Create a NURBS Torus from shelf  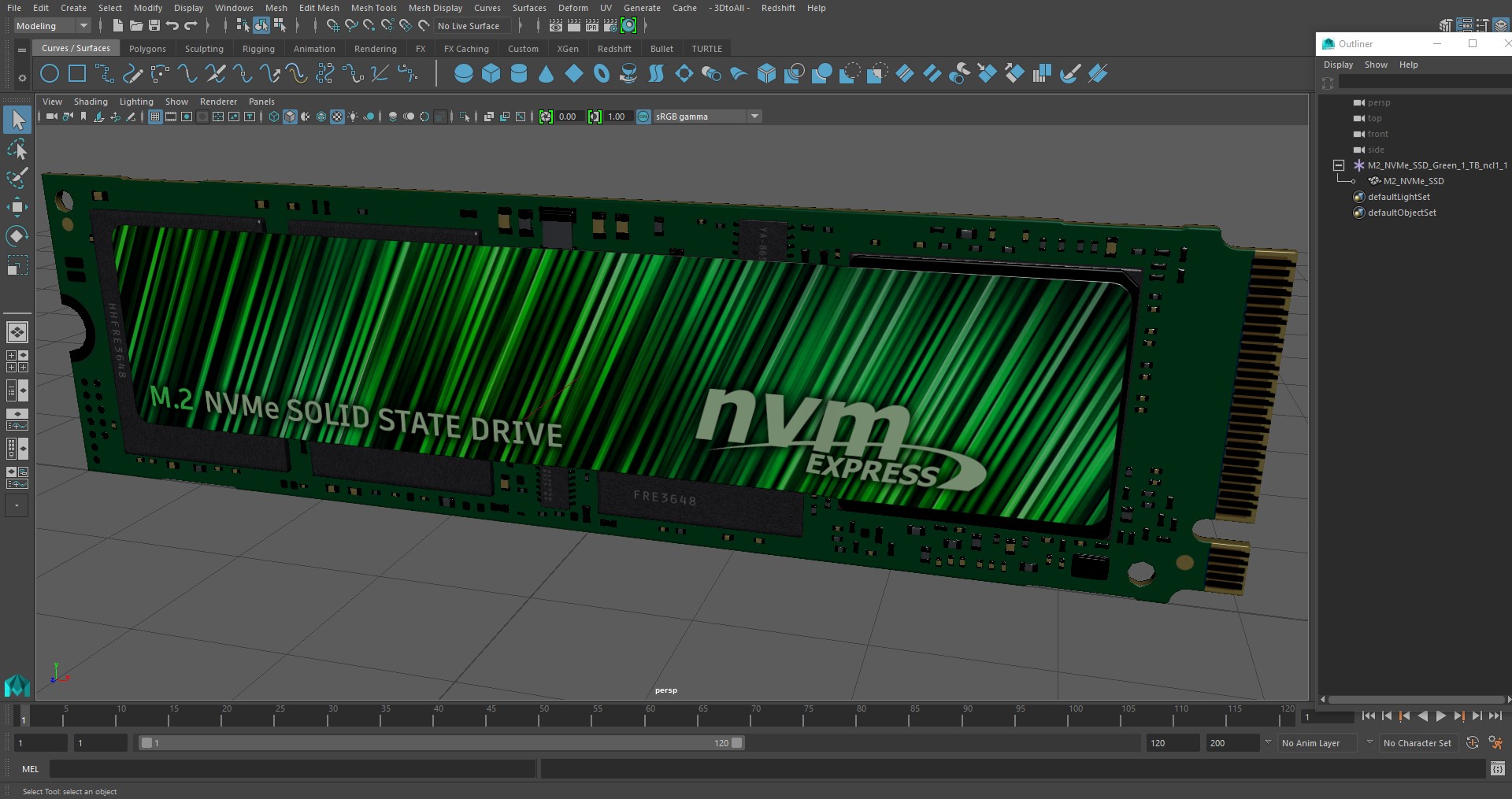click(602, 74)
